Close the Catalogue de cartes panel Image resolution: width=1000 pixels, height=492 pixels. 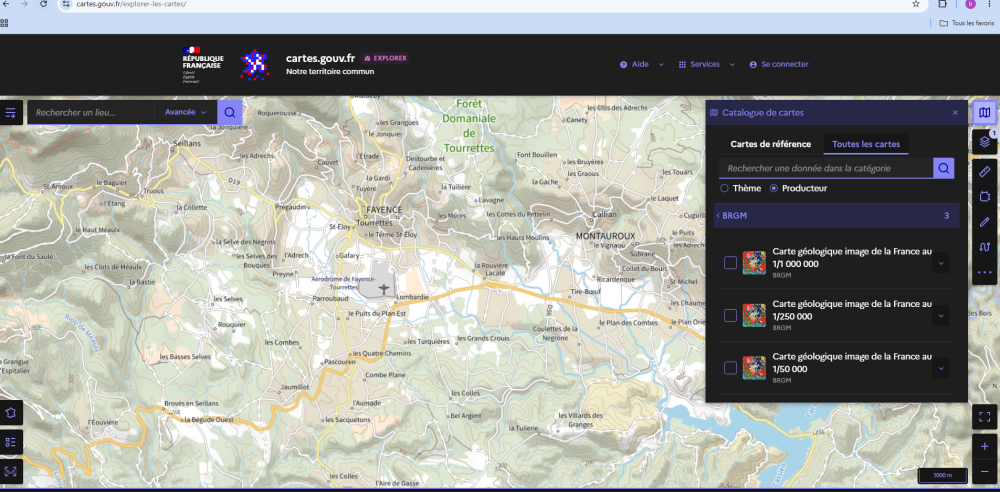pos(955,113)
